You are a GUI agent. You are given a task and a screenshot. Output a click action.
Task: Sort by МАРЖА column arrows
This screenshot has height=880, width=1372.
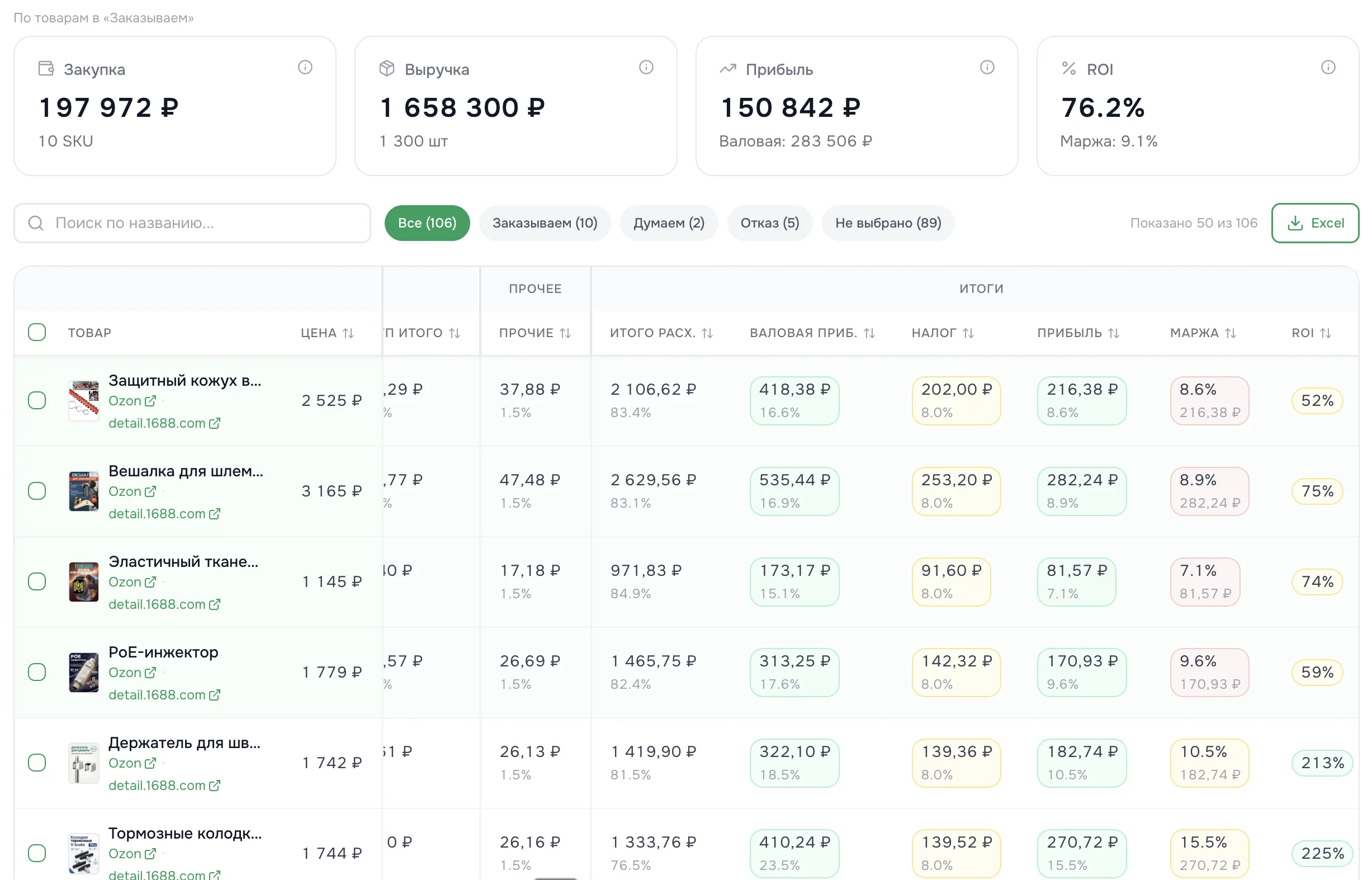1231,333
